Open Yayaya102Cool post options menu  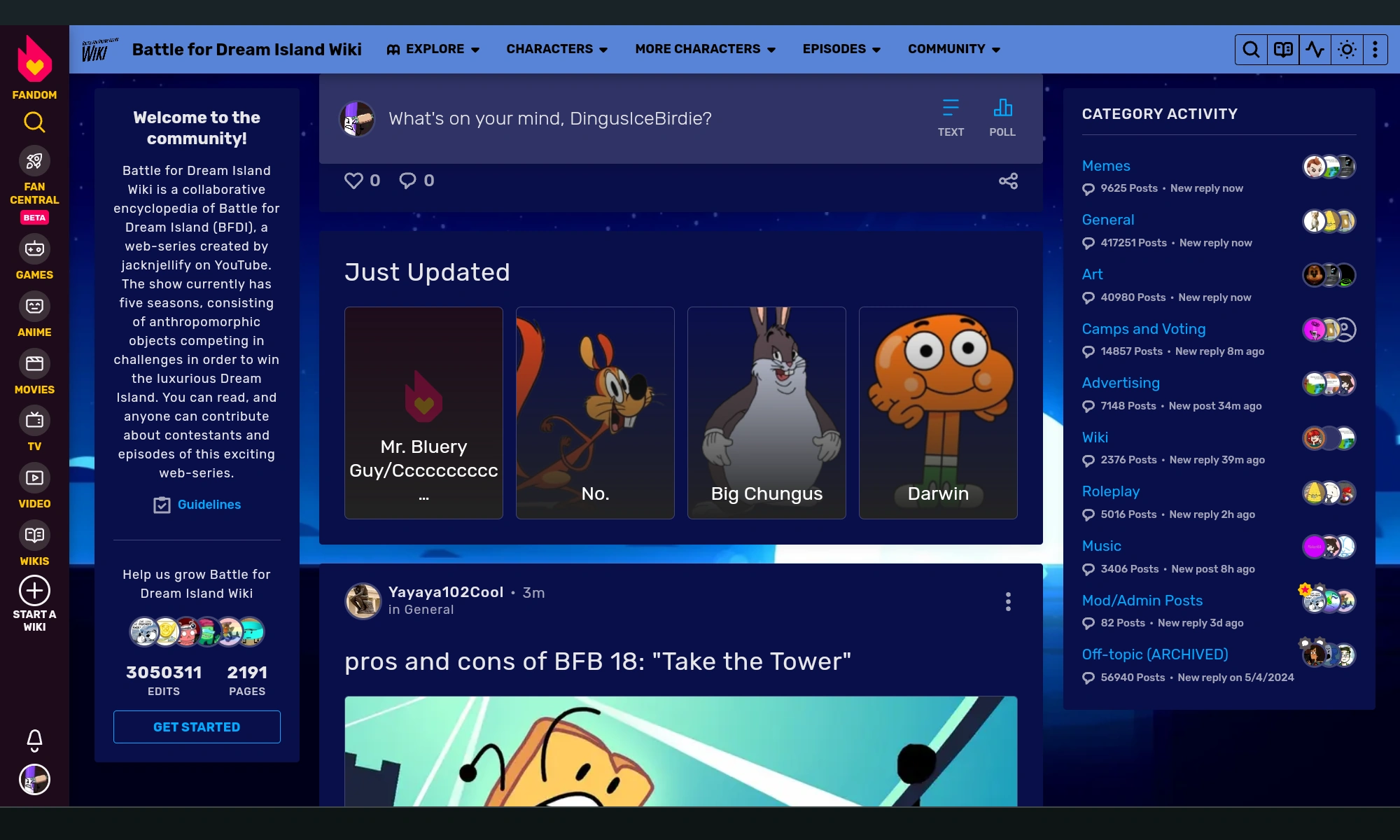tap(1008, 601)
